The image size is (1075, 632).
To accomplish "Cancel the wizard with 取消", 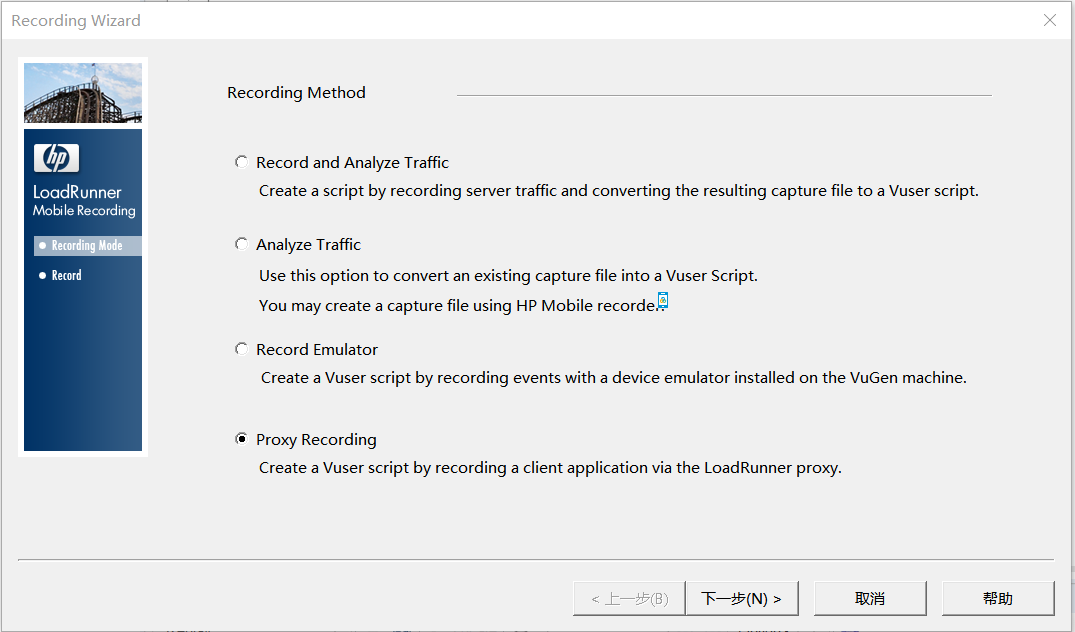I will (870, 598).
